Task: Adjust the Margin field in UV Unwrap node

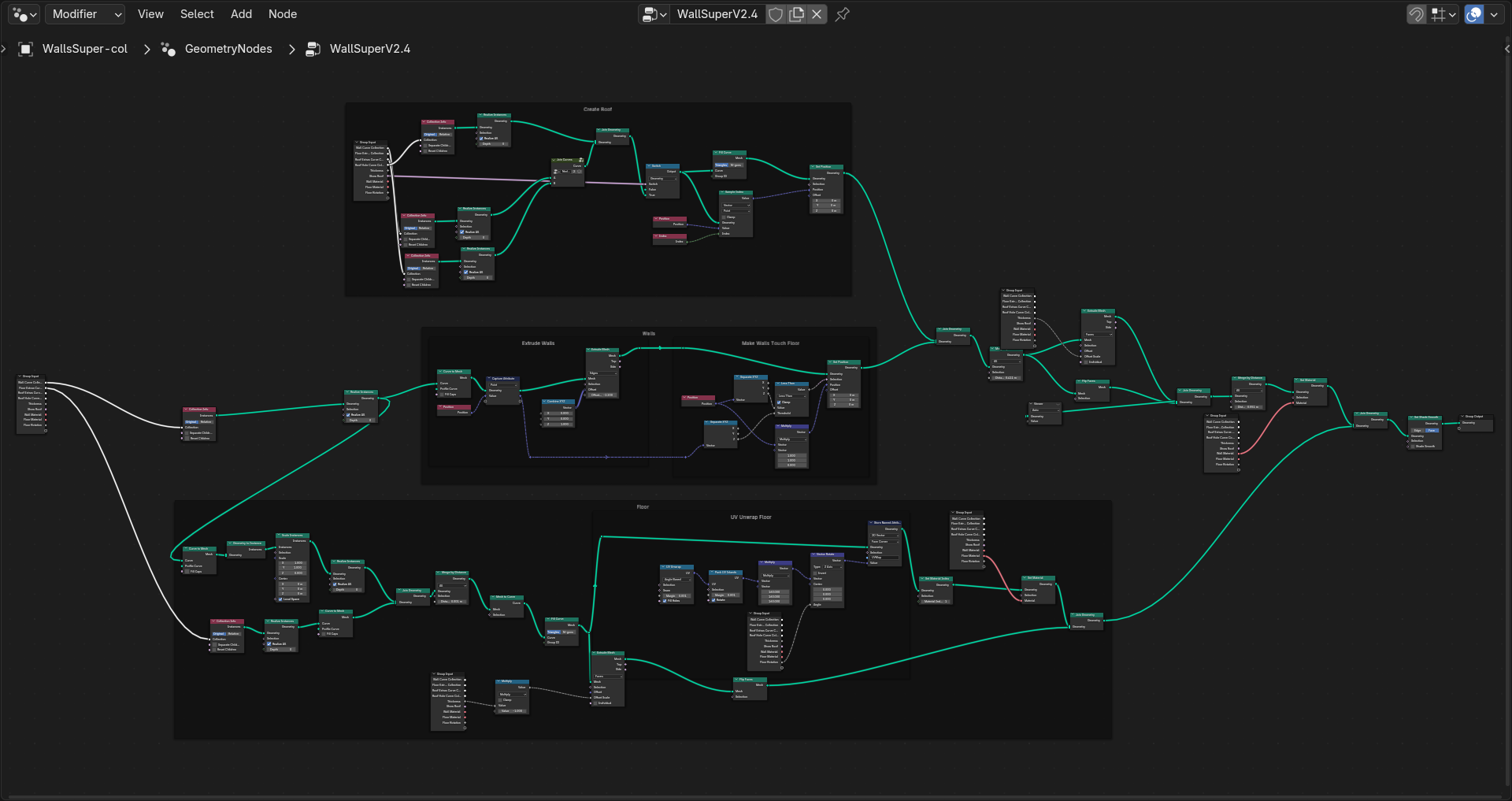Action: pos(676,595)
